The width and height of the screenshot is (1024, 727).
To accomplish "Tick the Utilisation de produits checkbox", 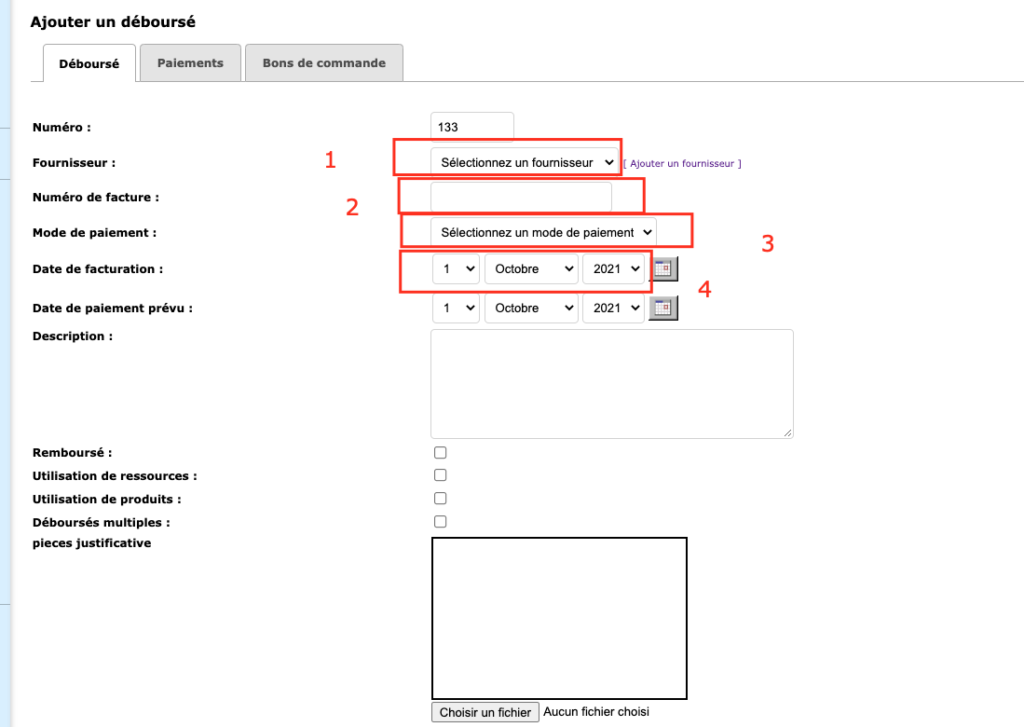I will (440, 498).
